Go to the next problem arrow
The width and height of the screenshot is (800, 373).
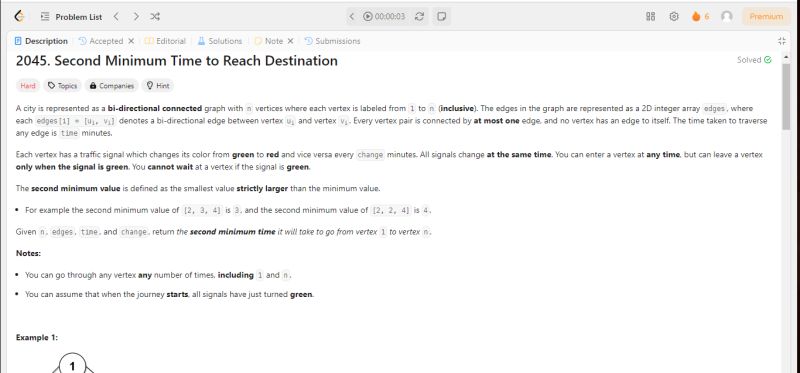(136, 16)
